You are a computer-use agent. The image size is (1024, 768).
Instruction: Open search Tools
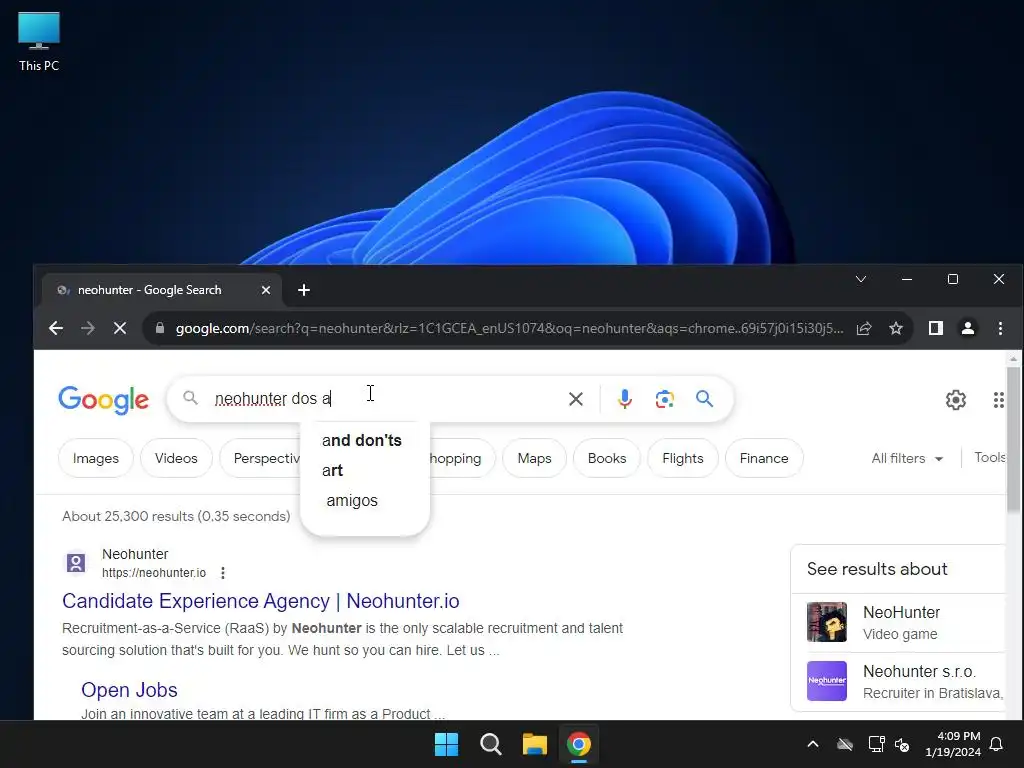(989, 458)
